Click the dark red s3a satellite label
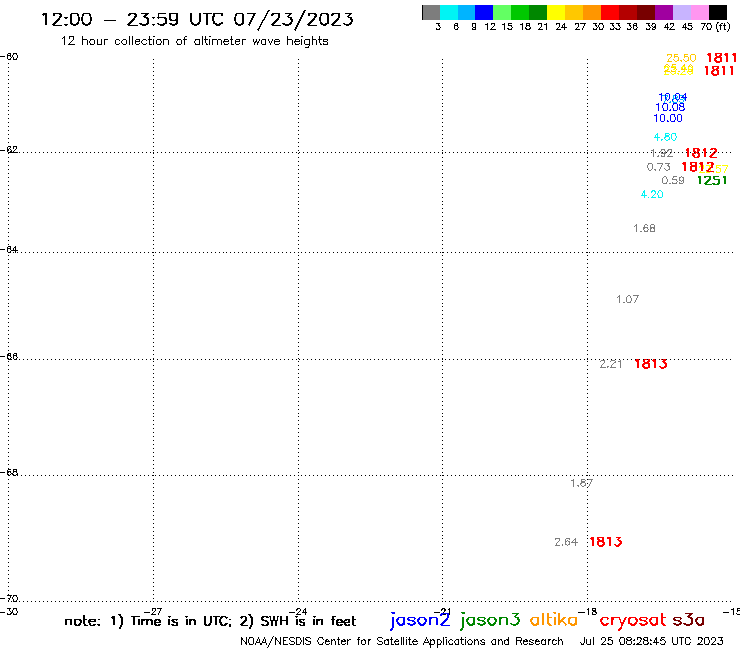 (x=689, y=620)
